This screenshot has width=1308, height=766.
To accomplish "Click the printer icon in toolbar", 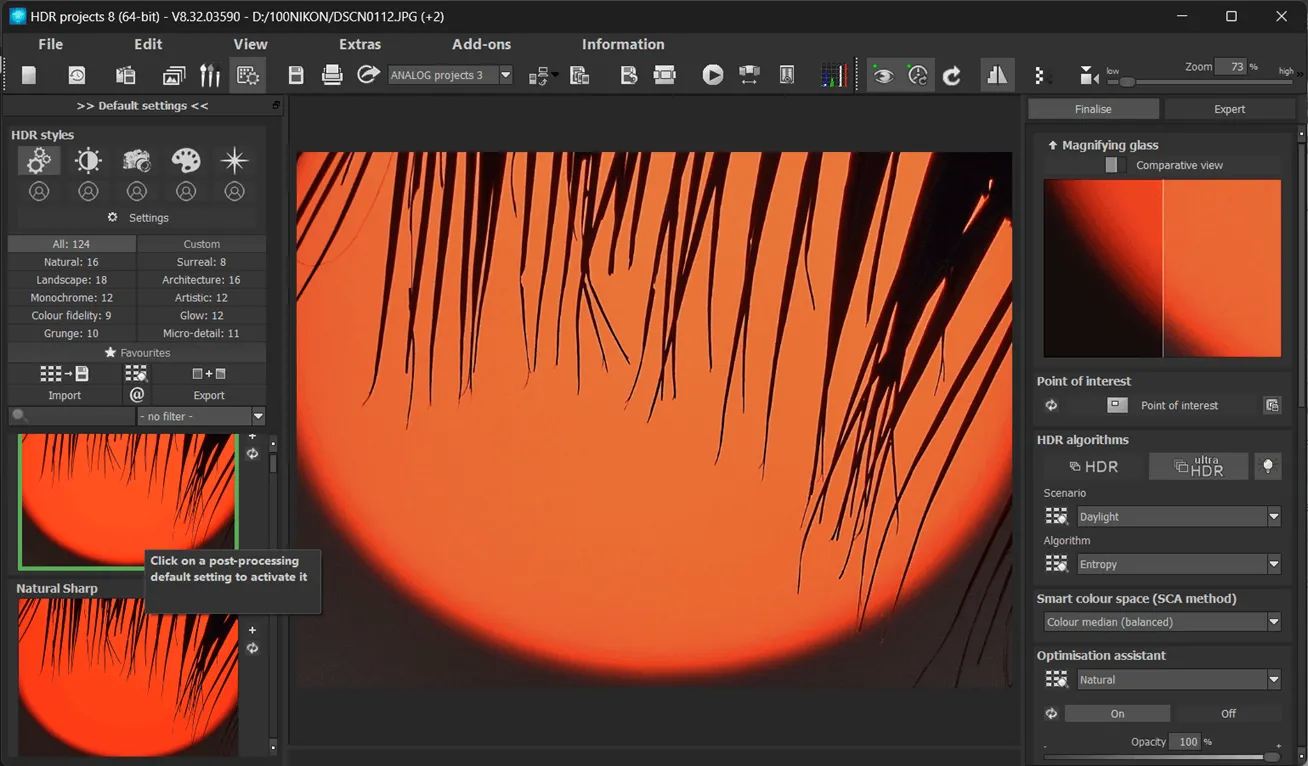I will (332, 75).
